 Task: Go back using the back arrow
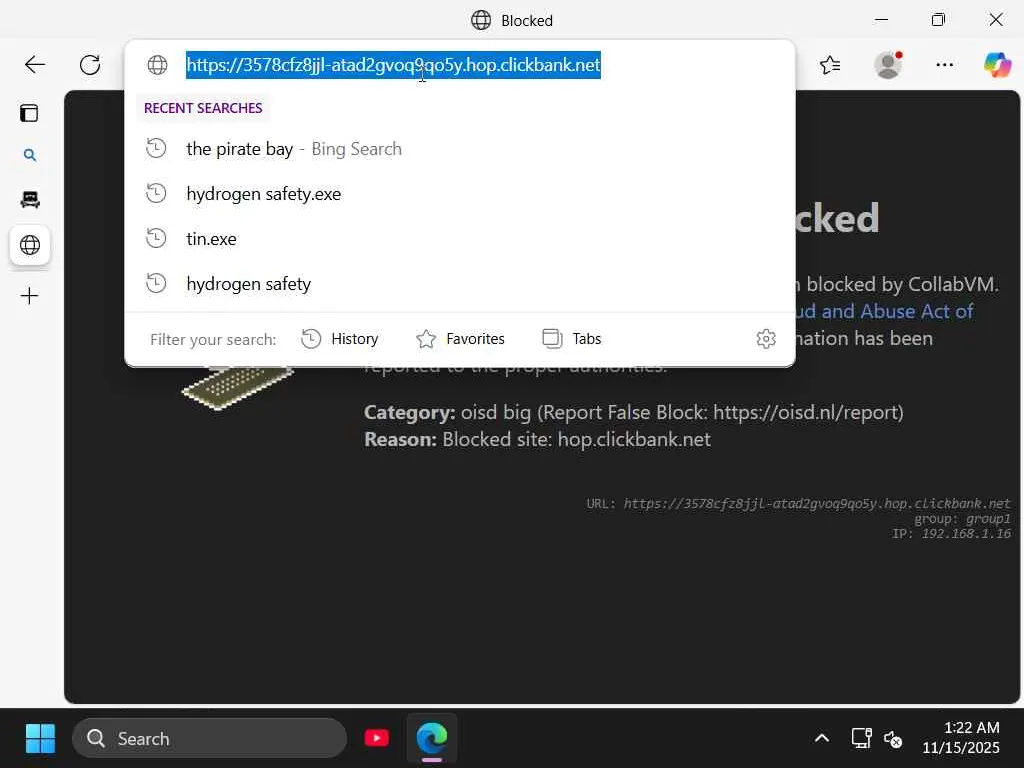(35, 65)
